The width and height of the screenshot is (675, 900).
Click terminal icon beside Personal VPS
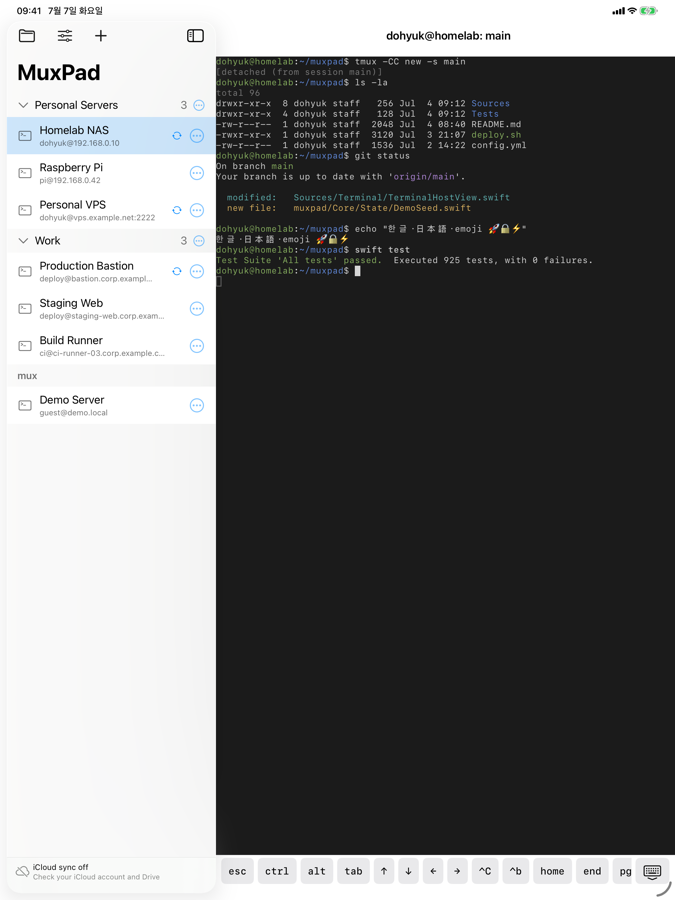point(25,210)
